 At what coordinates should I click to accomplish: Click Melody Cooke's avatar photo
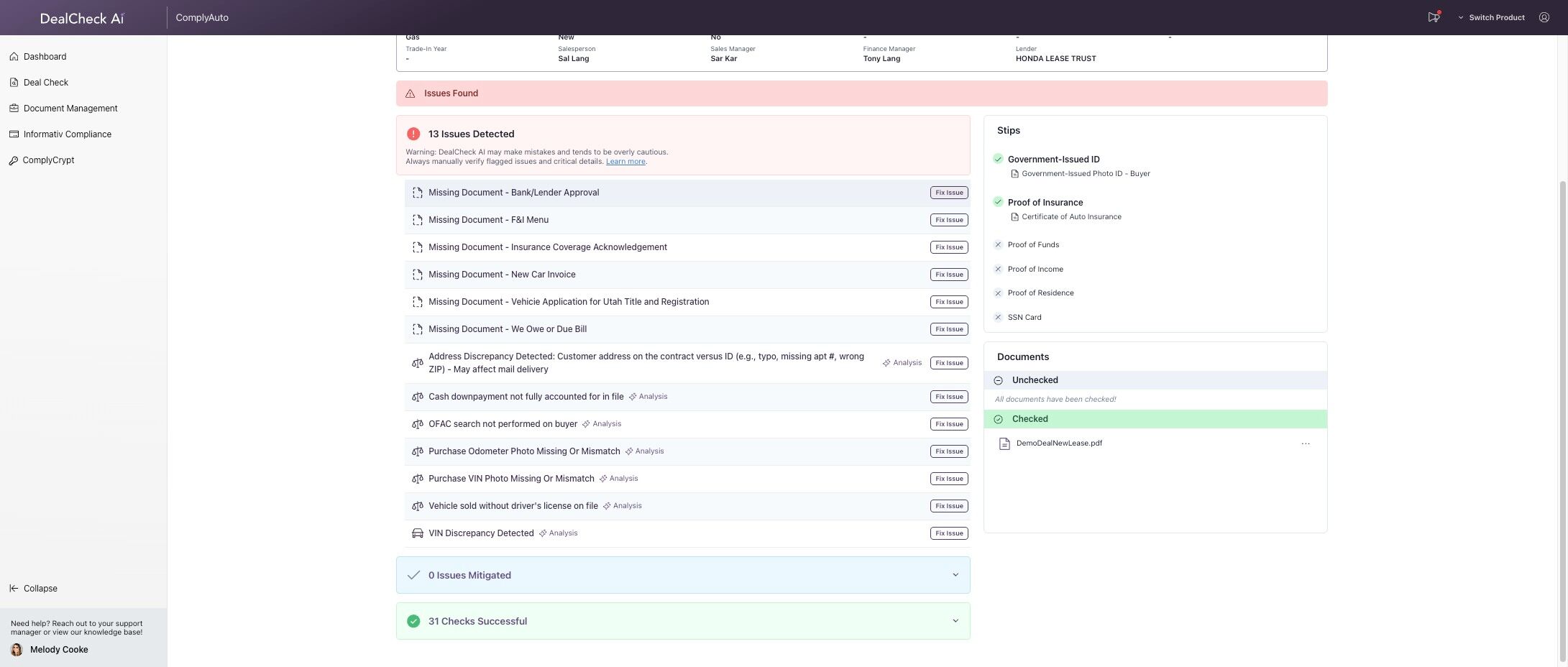point(17,650)
